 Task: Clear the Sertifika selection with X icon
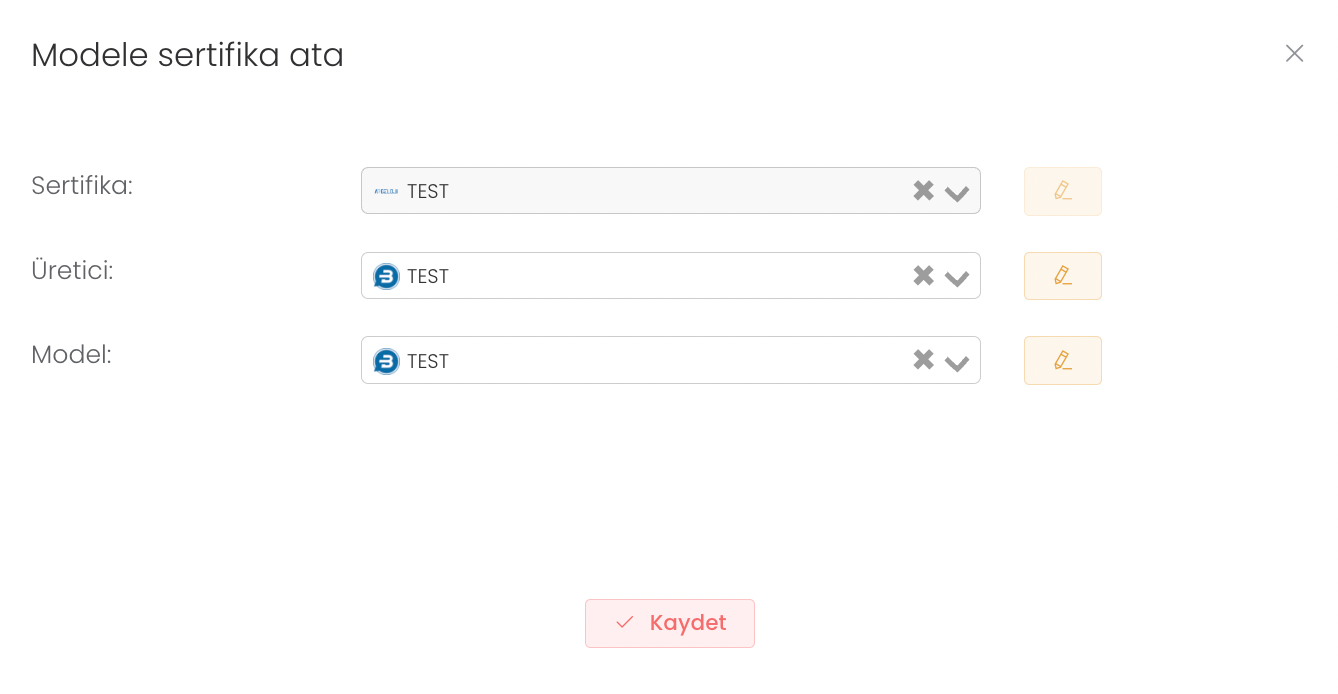click(x=923, y=191)
